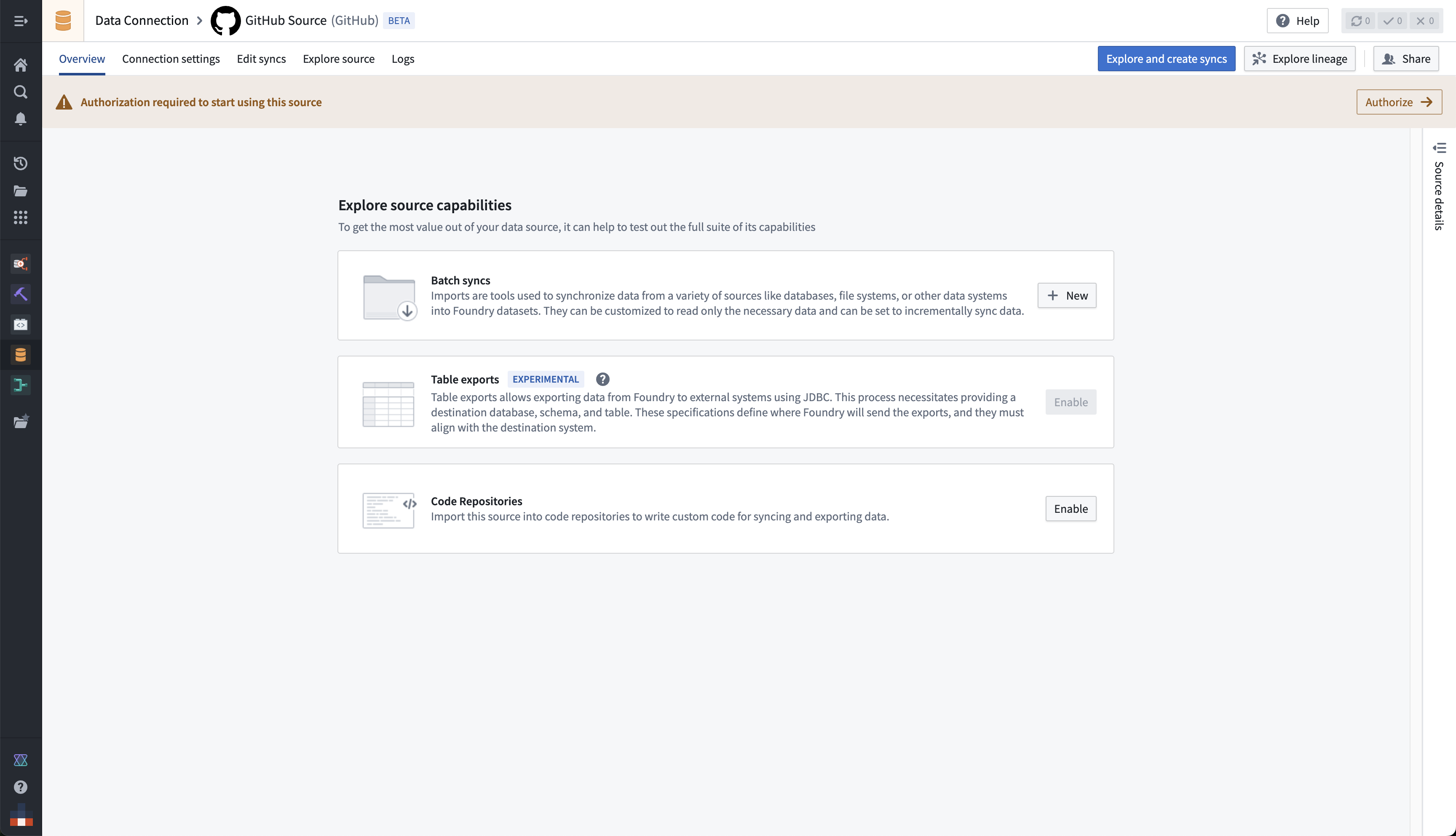
Task: Create New batch sync
Action: (1067, 295)
